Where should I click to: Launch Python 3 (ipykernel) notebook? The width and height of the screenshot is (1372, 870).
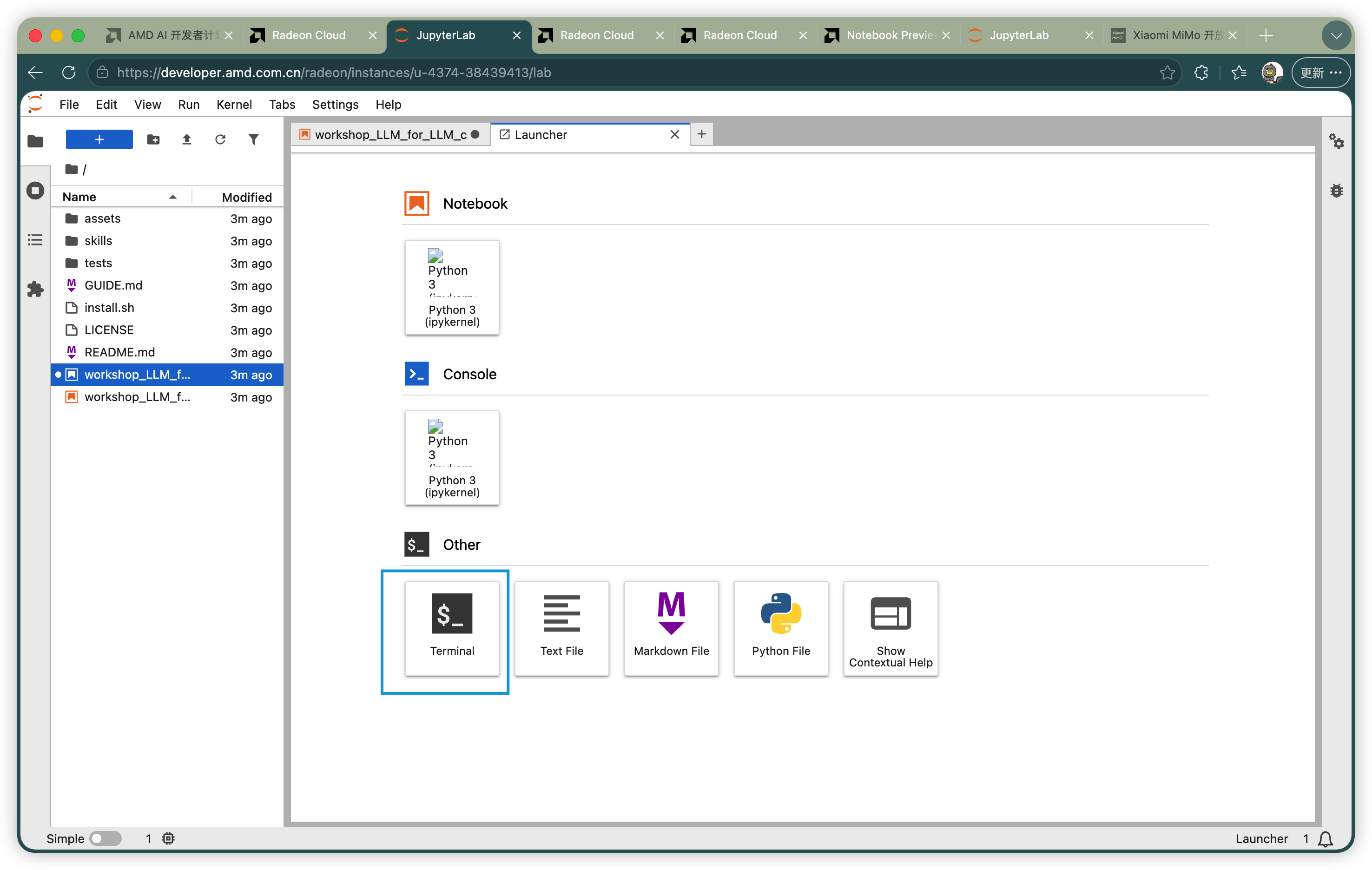point(452,287)
